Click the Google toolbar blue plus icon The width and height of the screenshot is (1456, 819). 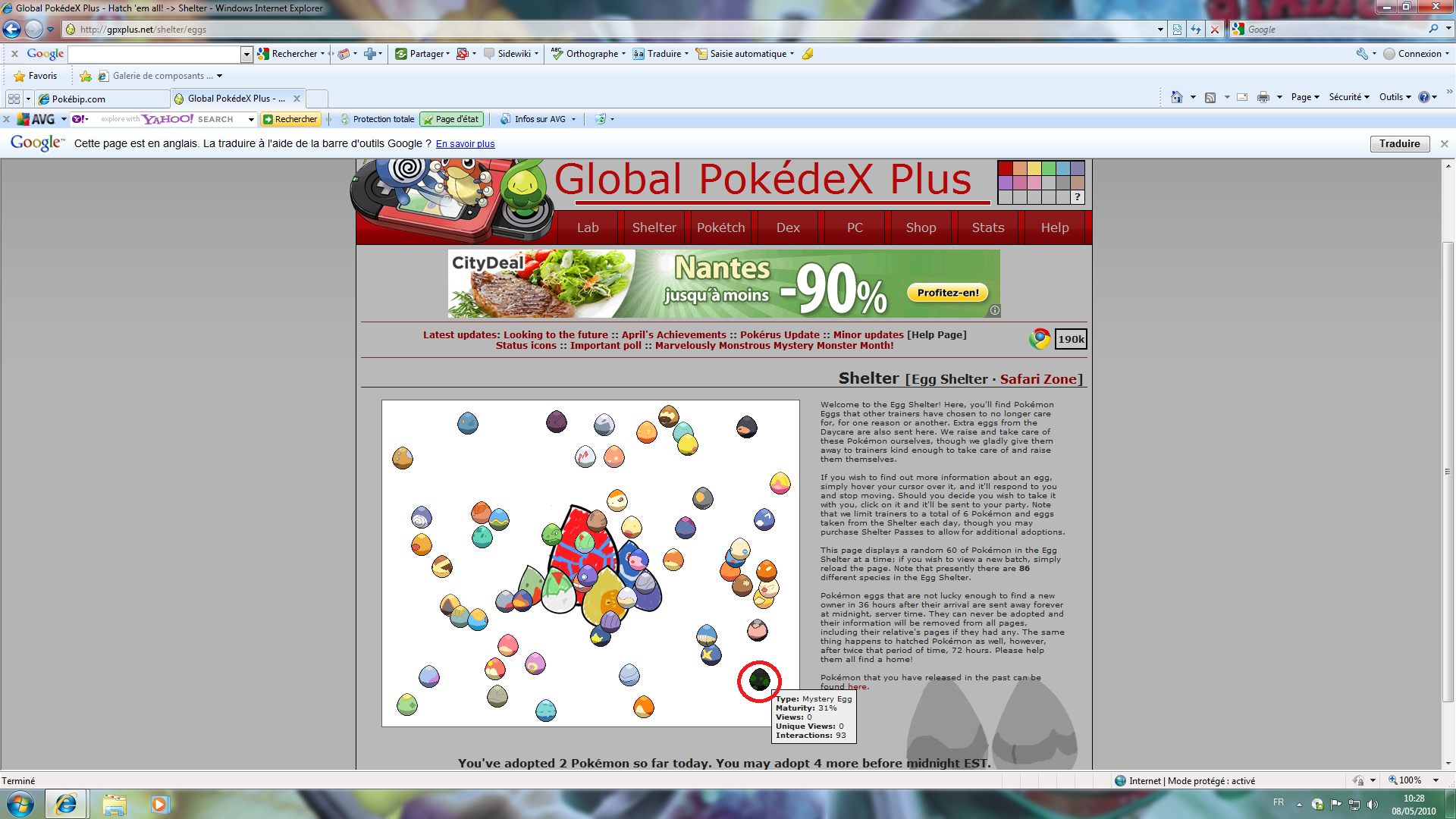tap(370, 54)
